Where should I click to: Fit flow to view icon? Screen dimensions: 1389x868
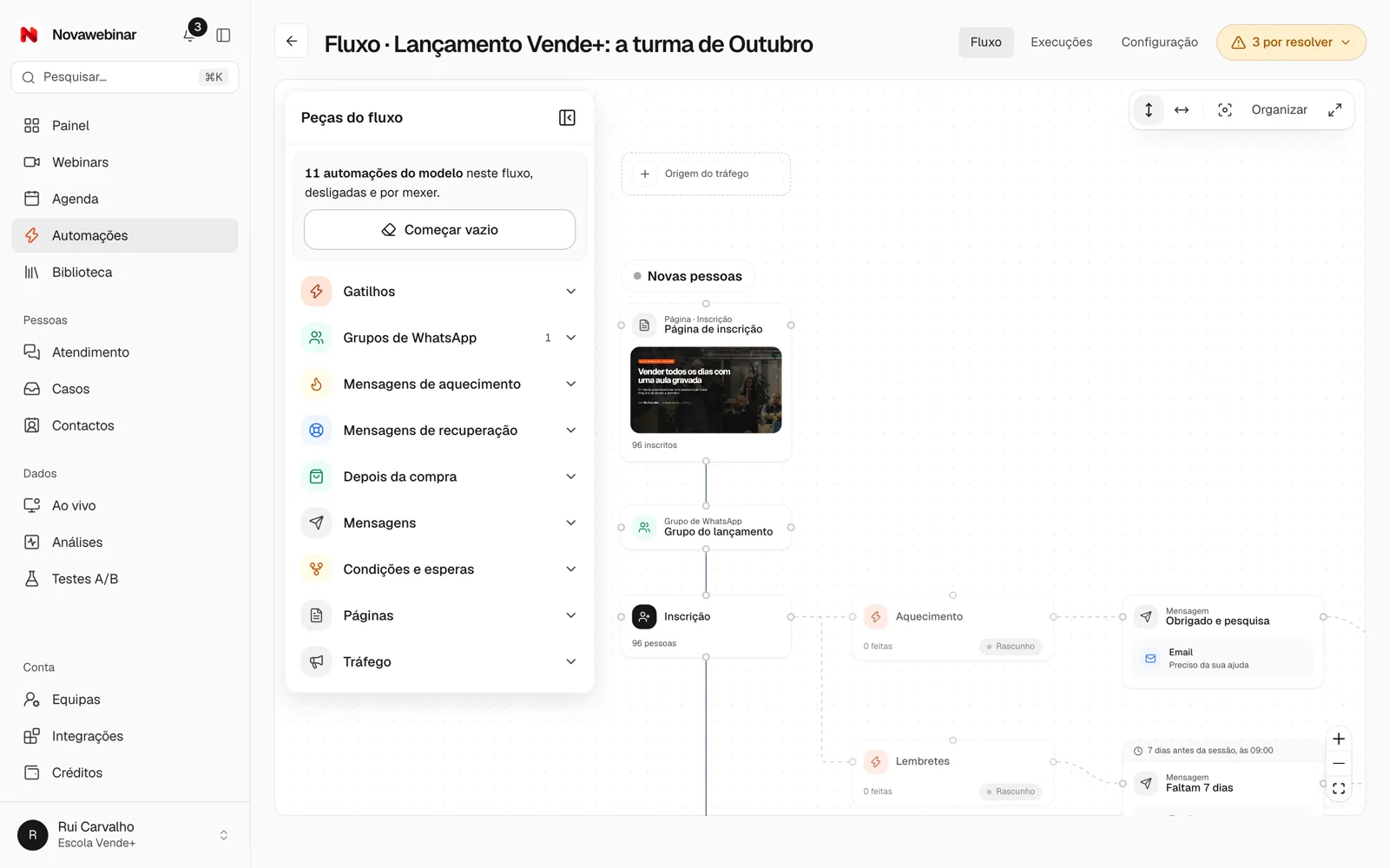point(1339,789)
